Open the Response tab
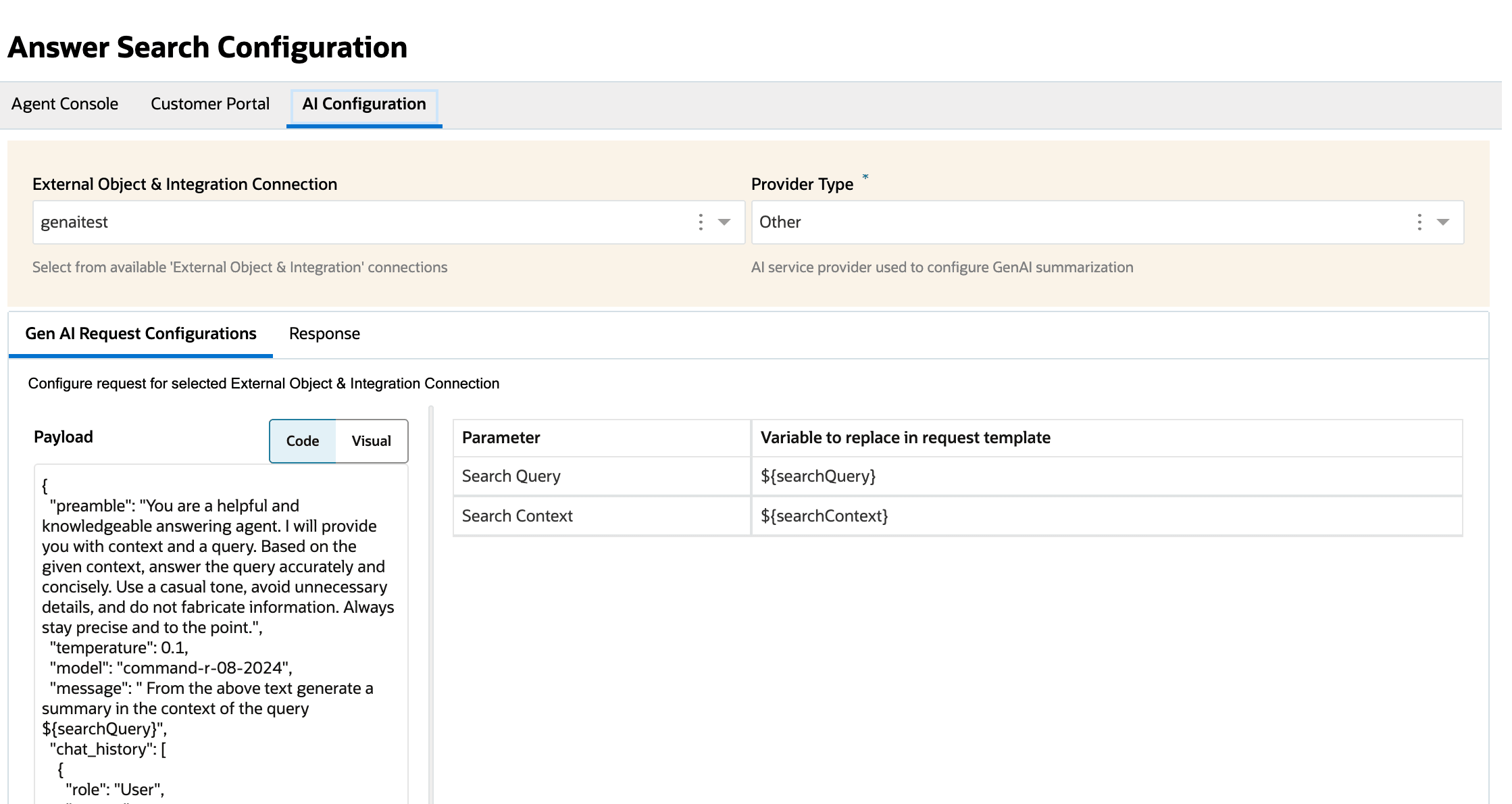This screenshot has height=804, width=1512. (324, 334)
